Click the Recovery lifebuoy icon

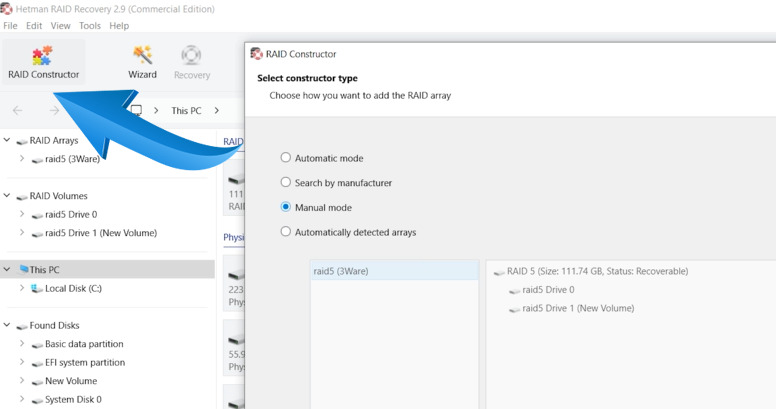pyautogui.click(x=191, y=55)
